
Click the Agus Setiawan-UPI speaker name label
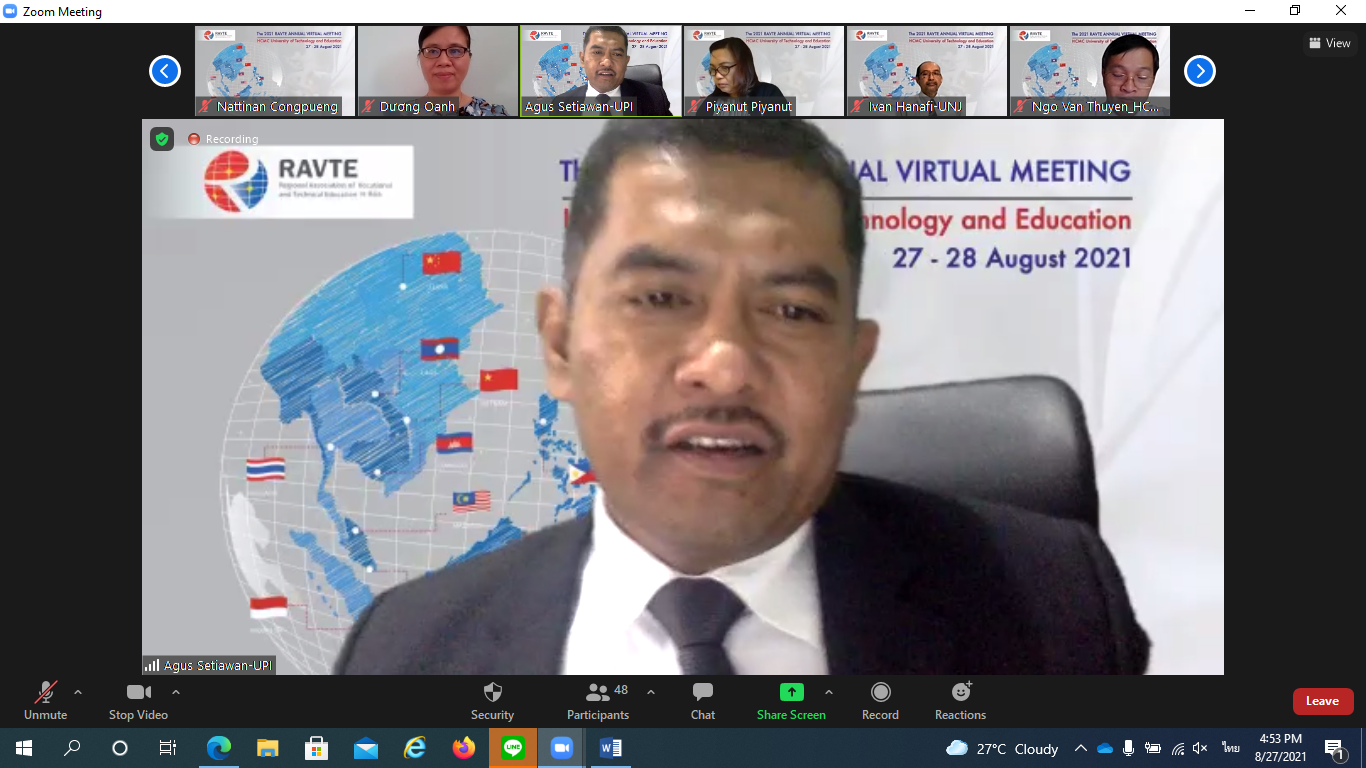coord(208,665)
